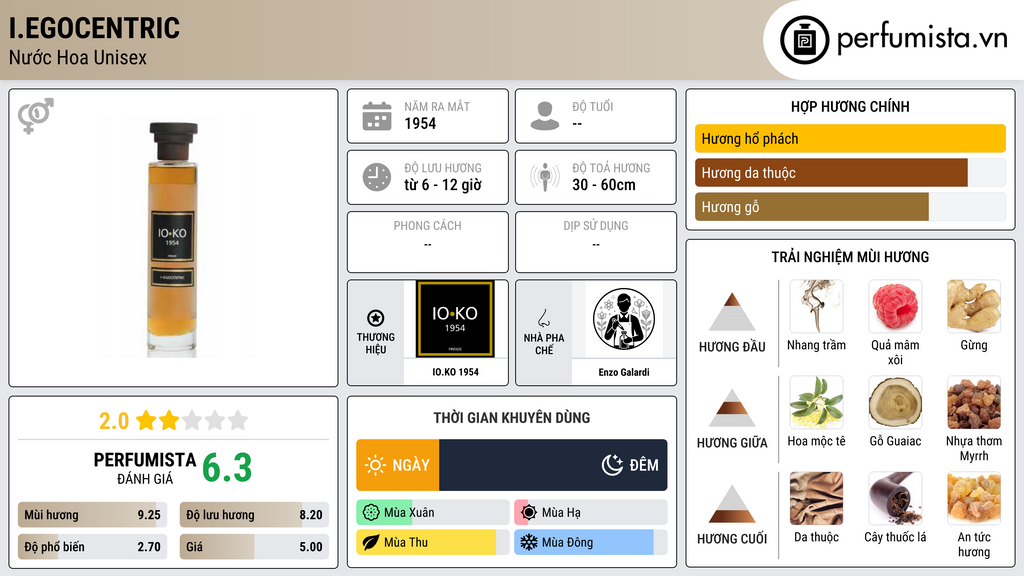Click the Phong cách label
This screenshot has height=576, width=1024.
(x=427, y=225)
